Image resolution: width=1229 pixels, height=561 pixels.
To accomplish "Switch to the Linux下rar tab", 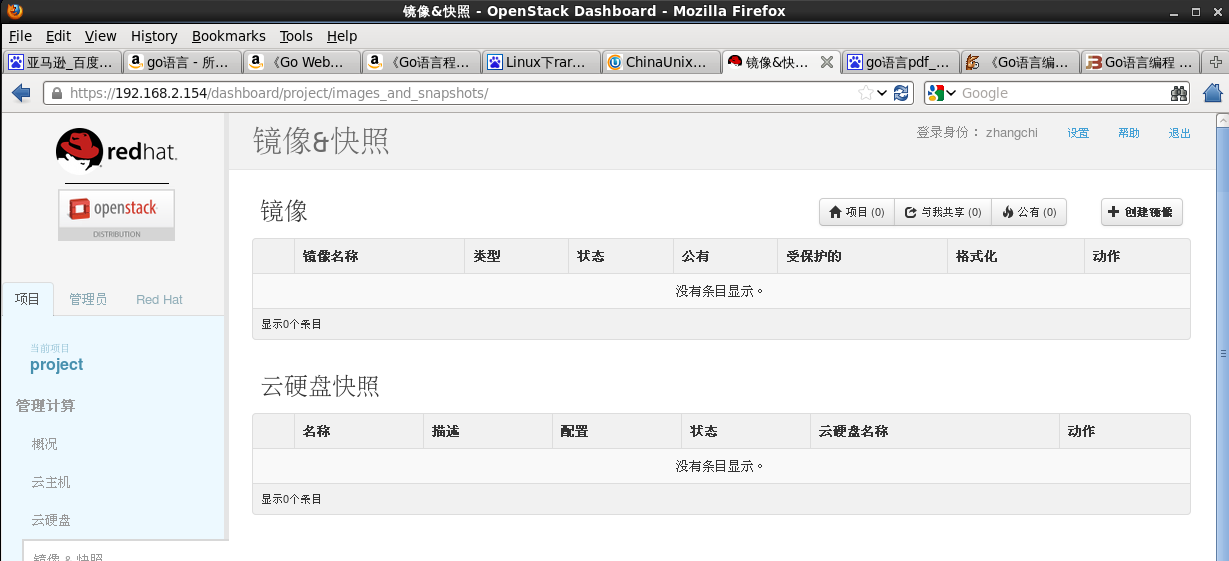I will tap(543, 62).
